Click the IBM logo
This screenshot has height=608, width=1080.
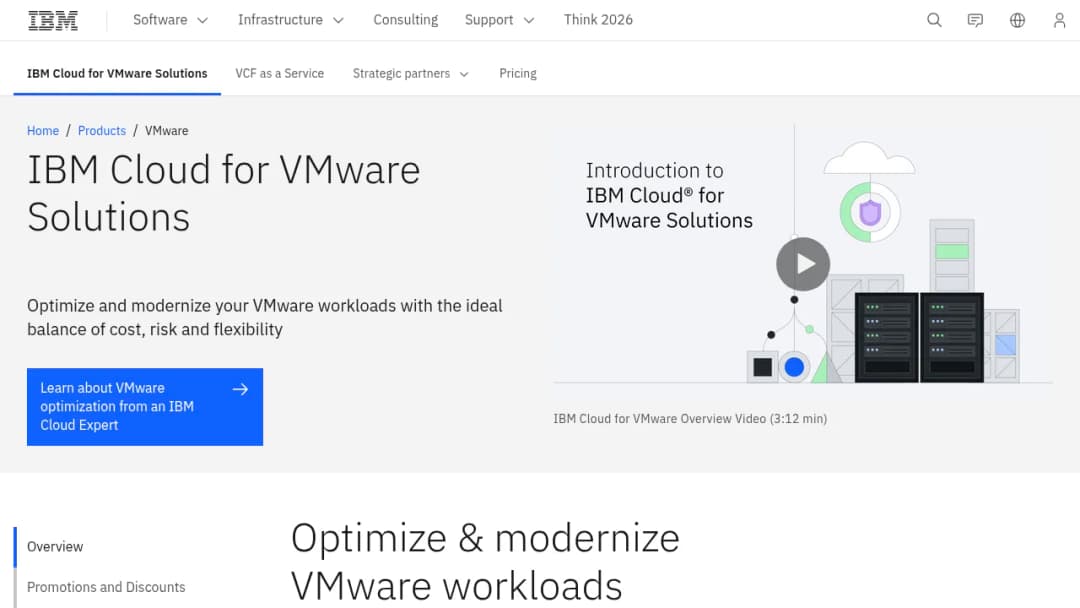pyautogui.click(x=53, y=21)
